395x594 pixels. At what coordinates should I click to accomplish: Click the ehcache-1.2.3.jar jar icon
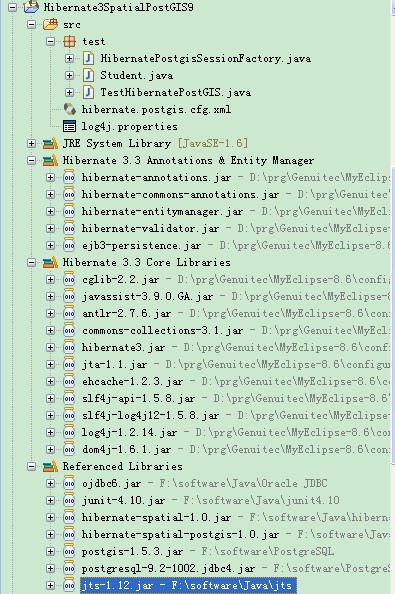(69, 381)
